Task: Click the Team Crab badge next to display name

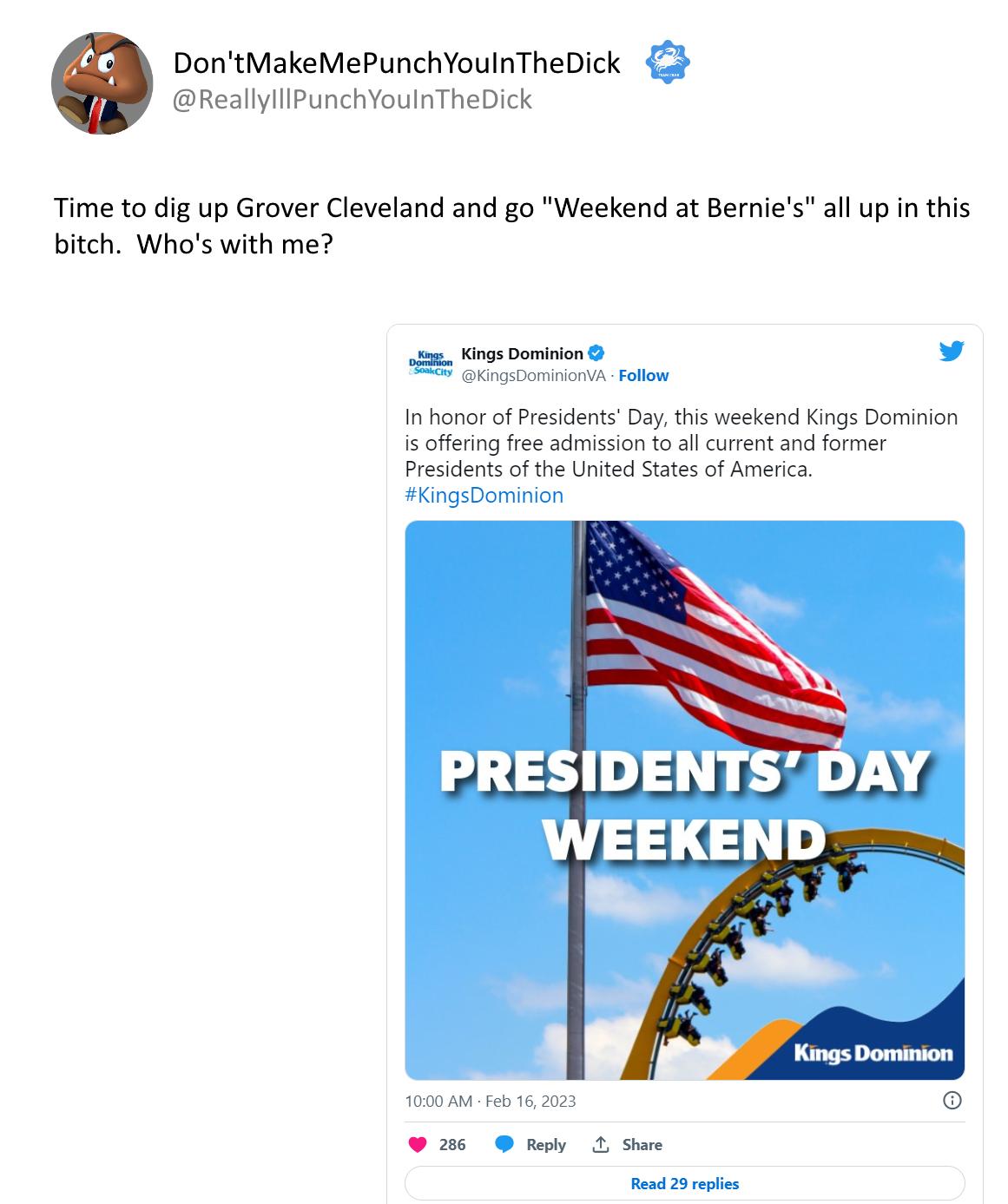Action: pos(665,63)
